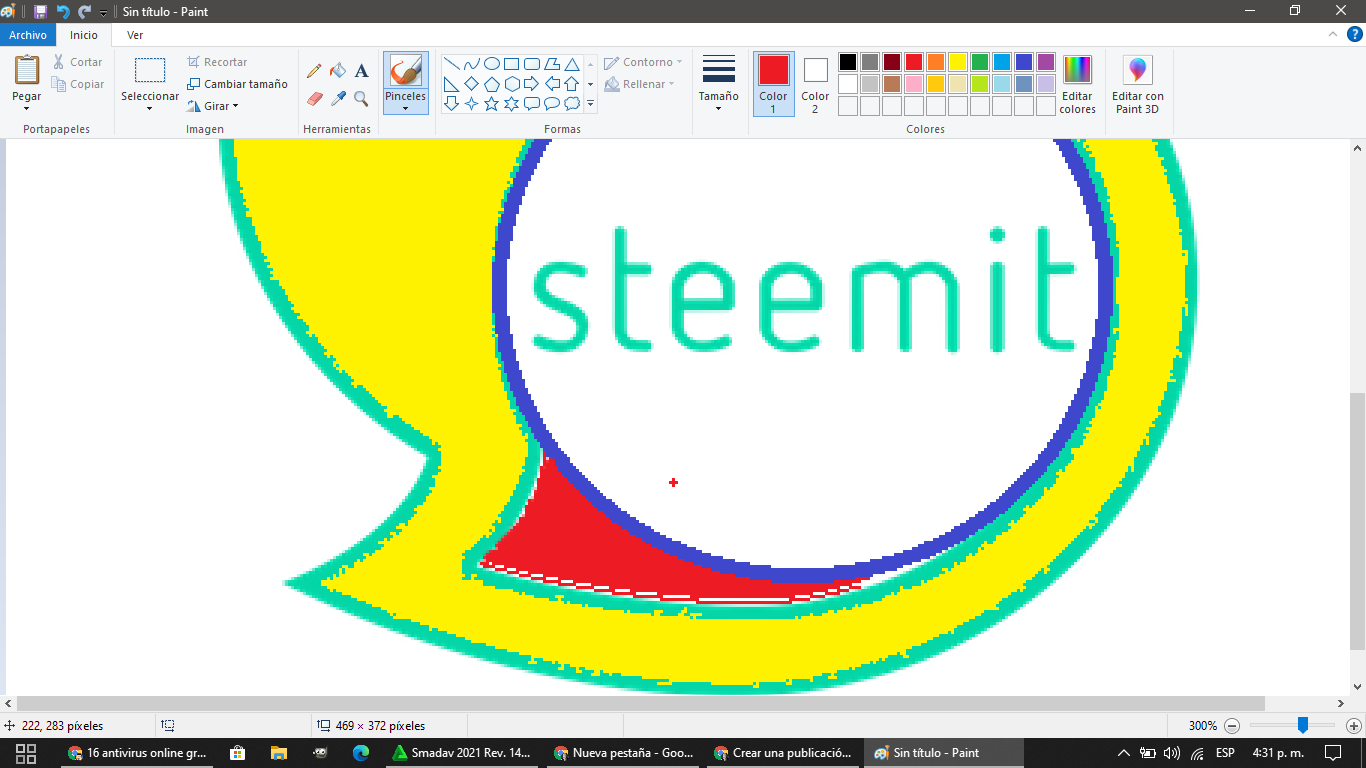Viewport: 1366px width, 768px height.
Task: Click Cambiar tamaño button
Action: click(237, 84)
